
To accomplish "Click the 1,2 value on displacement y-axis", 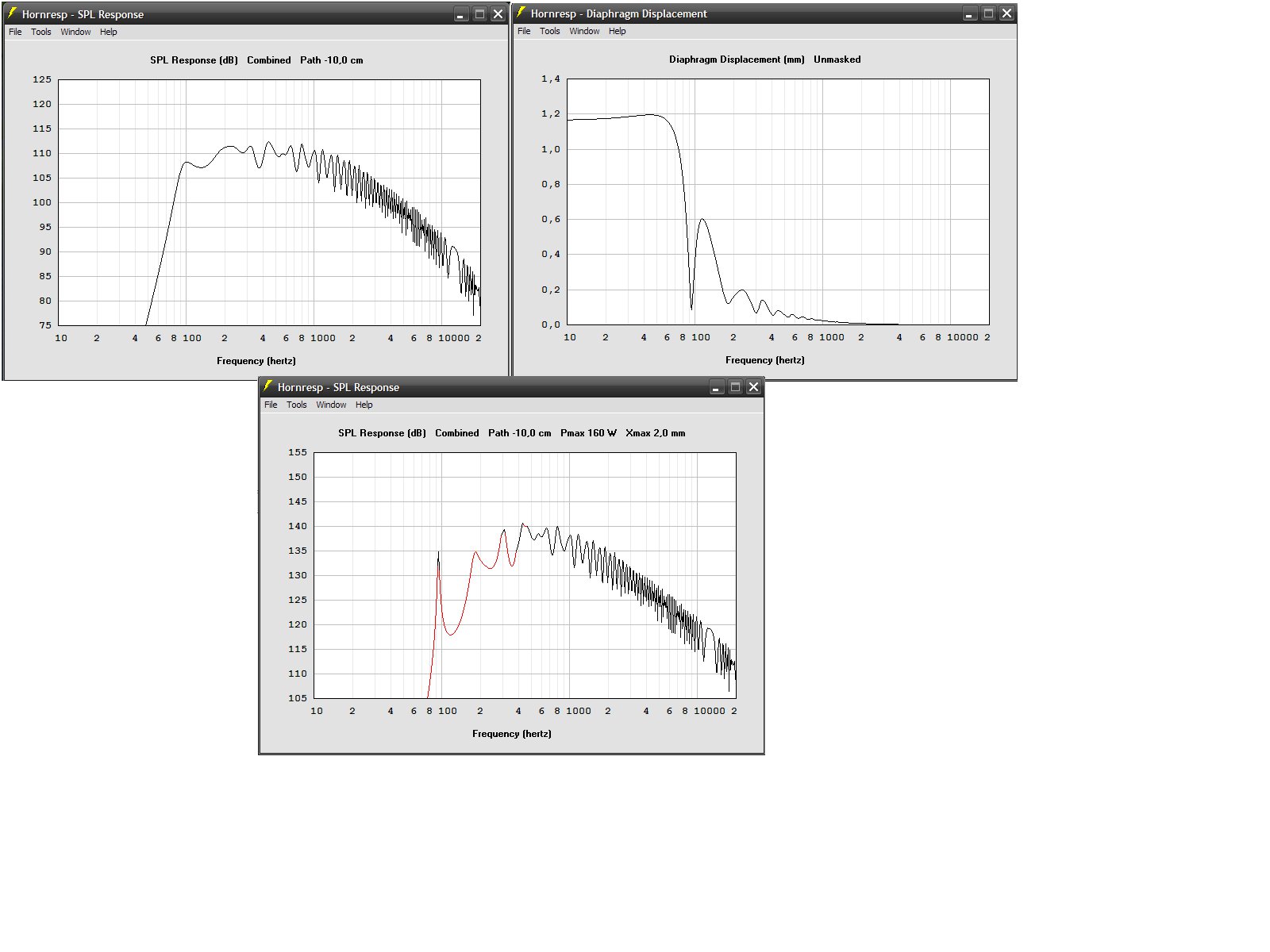I will point(551,114).
